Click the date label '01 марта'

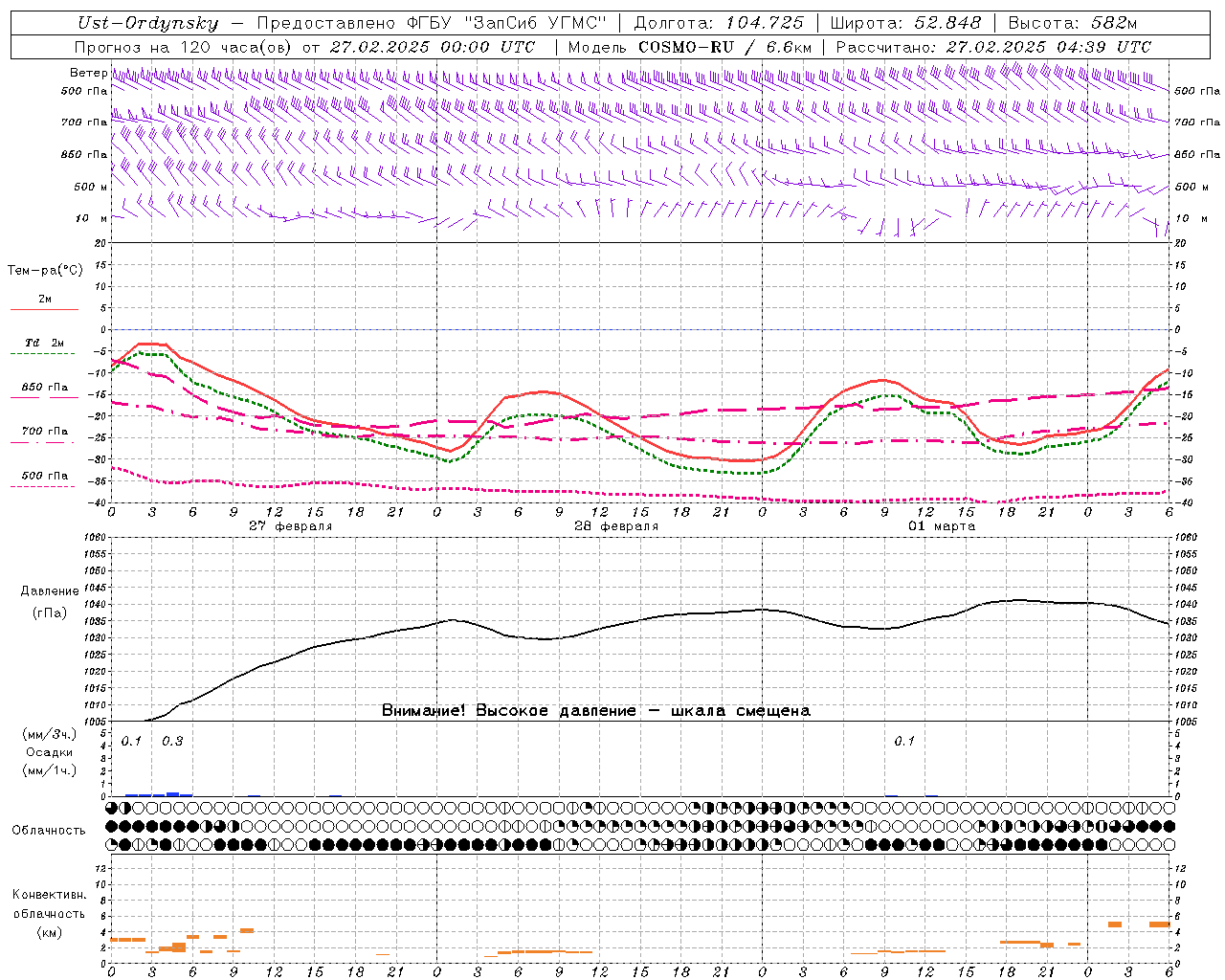tap(942, 526)
